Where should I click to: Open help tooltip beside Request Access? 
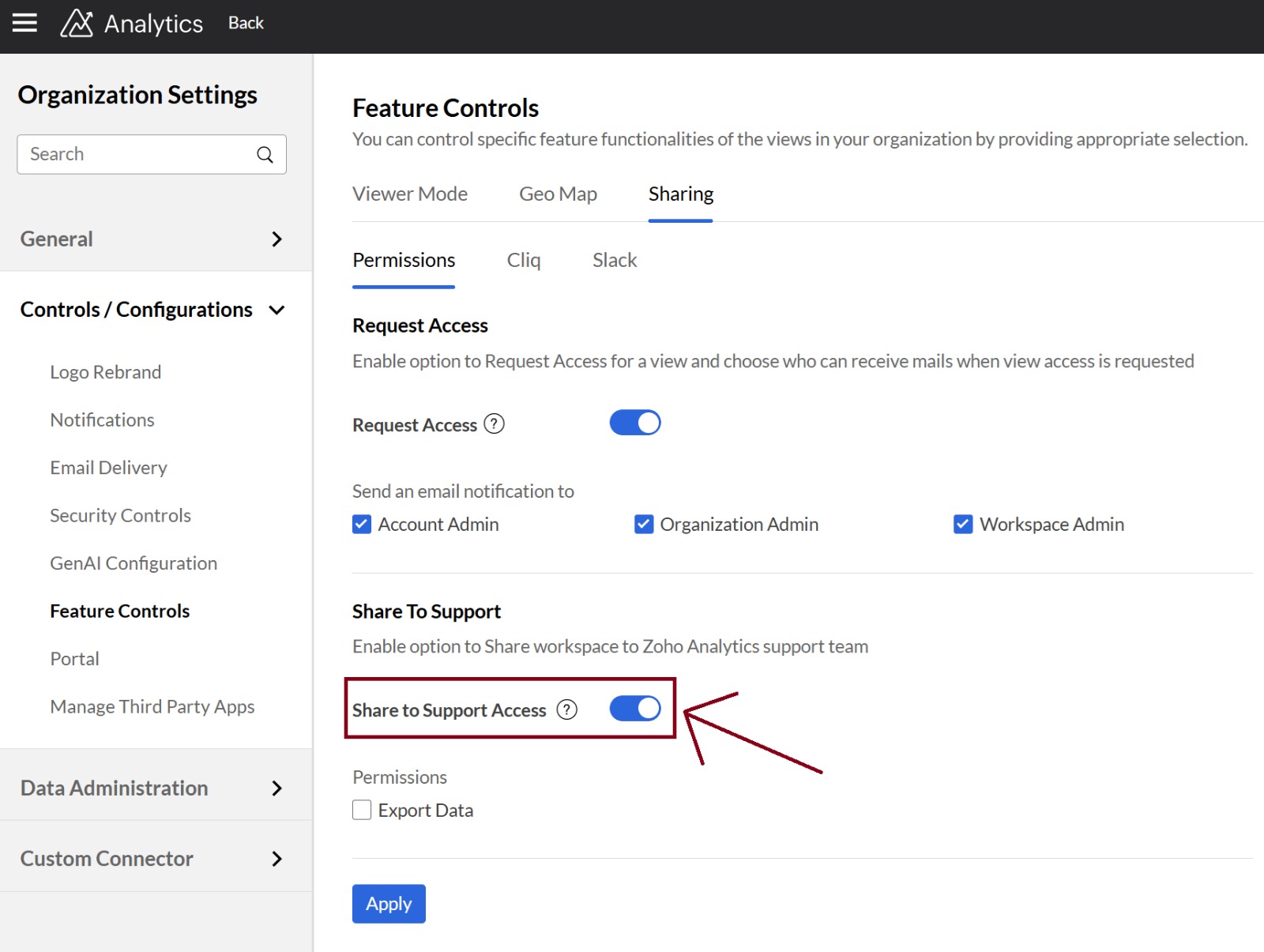[x=494, y=424]
